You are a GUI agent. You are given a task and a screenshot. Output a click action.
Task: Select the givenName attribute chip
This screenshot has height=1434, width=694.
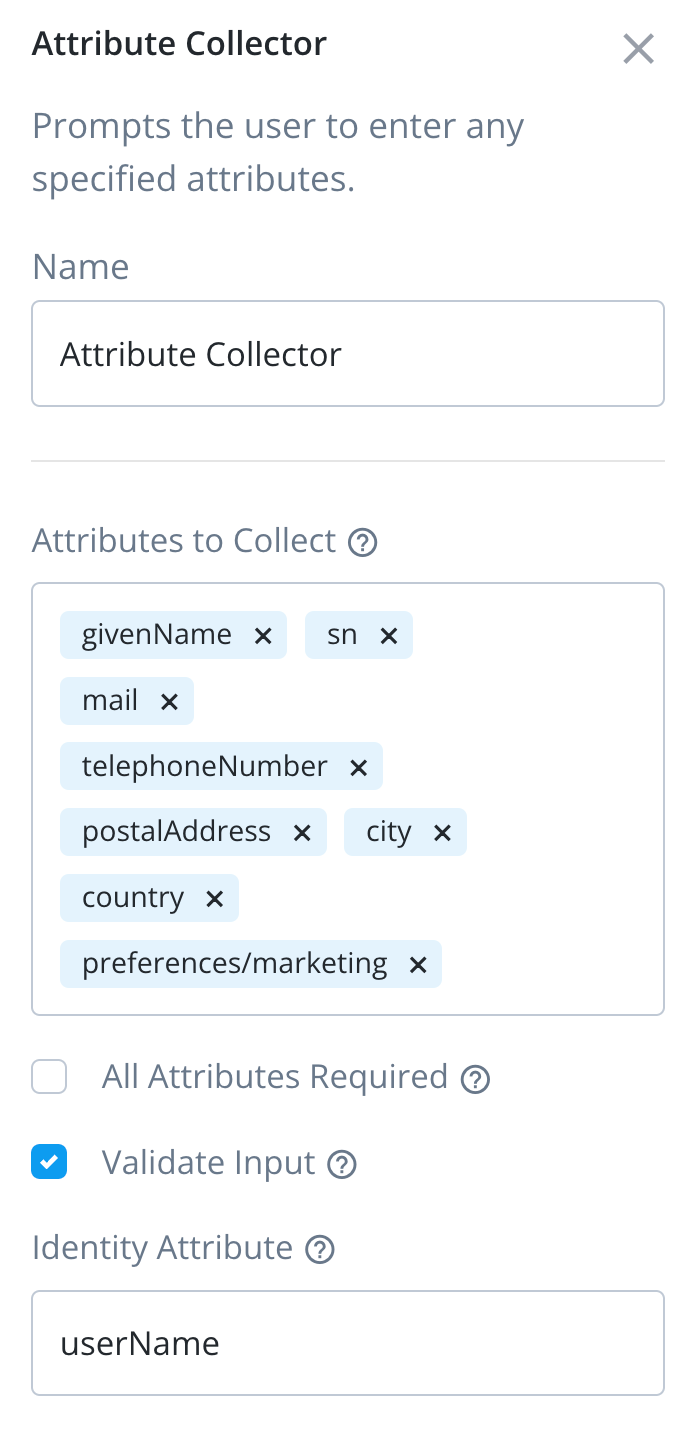click(155, 634)
